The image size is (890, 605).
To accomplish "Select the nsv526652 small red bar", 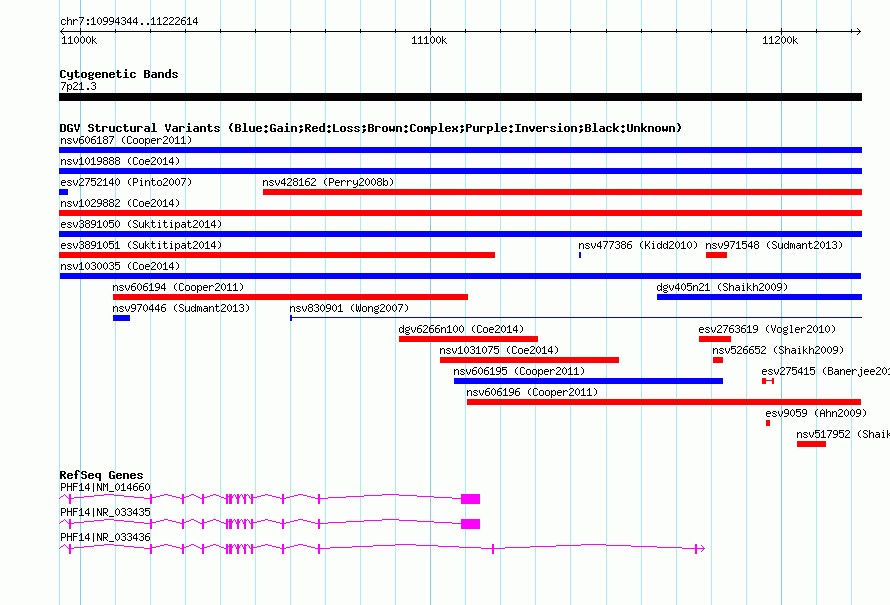I will pos(718,360).
